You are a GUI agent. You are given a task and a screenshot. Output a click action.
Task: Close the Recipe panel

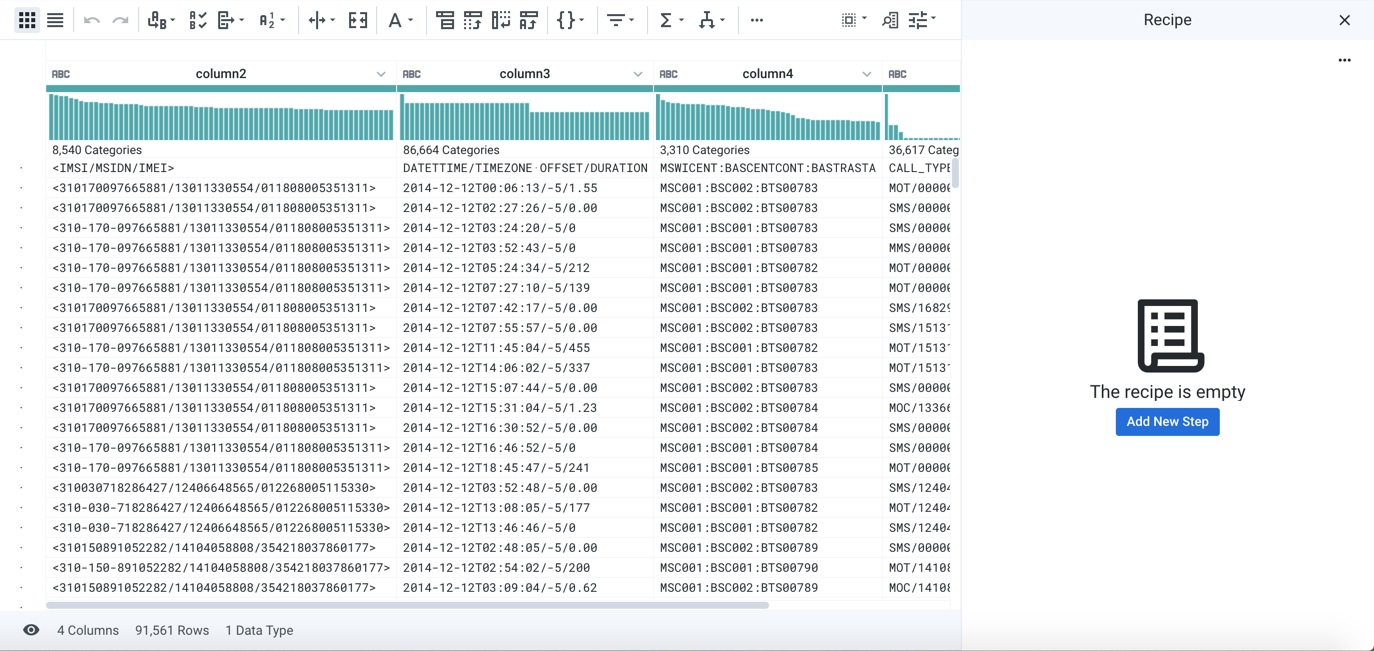(x=1345, y=20)
